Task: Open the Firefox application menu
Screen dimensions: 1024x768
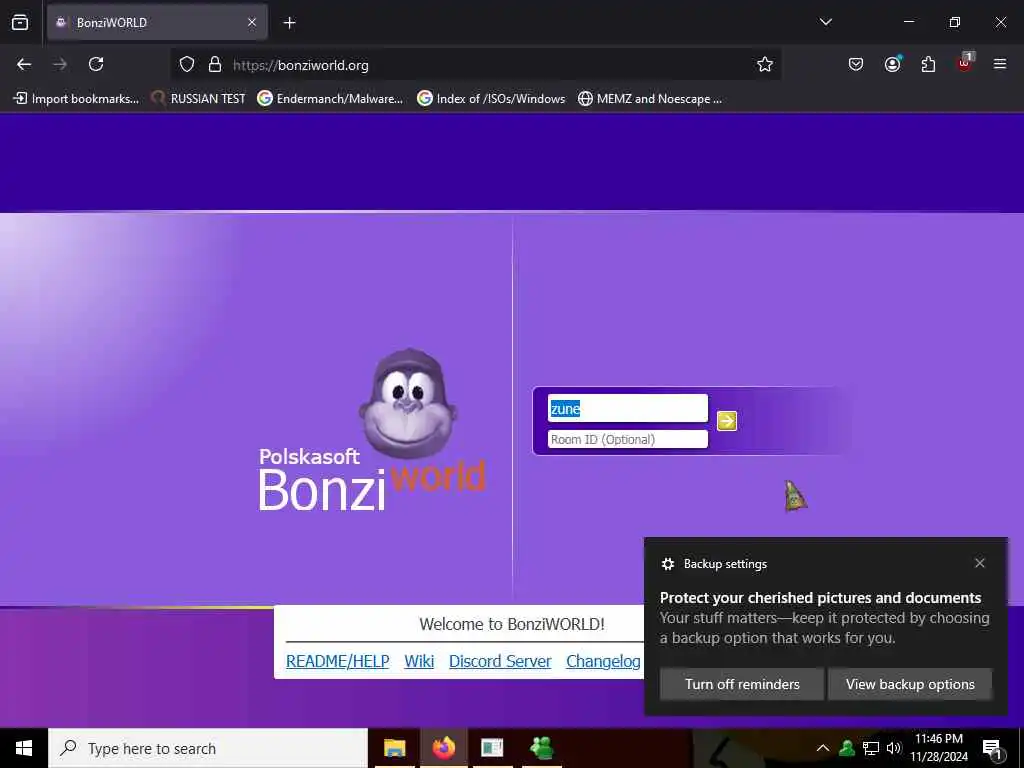Action: click(1000, 64)
